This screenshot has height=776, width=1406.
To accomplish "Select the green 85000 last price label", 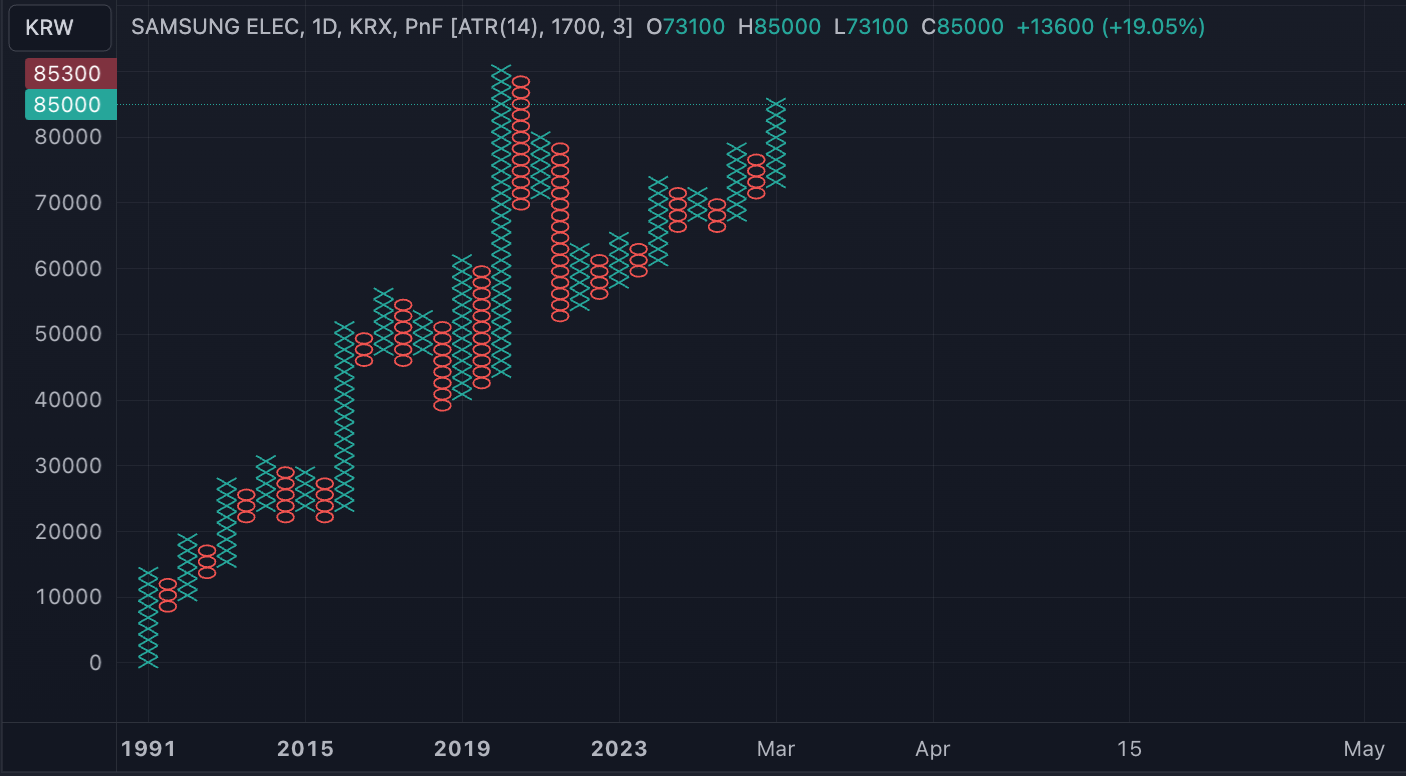I will coord(71,104).
